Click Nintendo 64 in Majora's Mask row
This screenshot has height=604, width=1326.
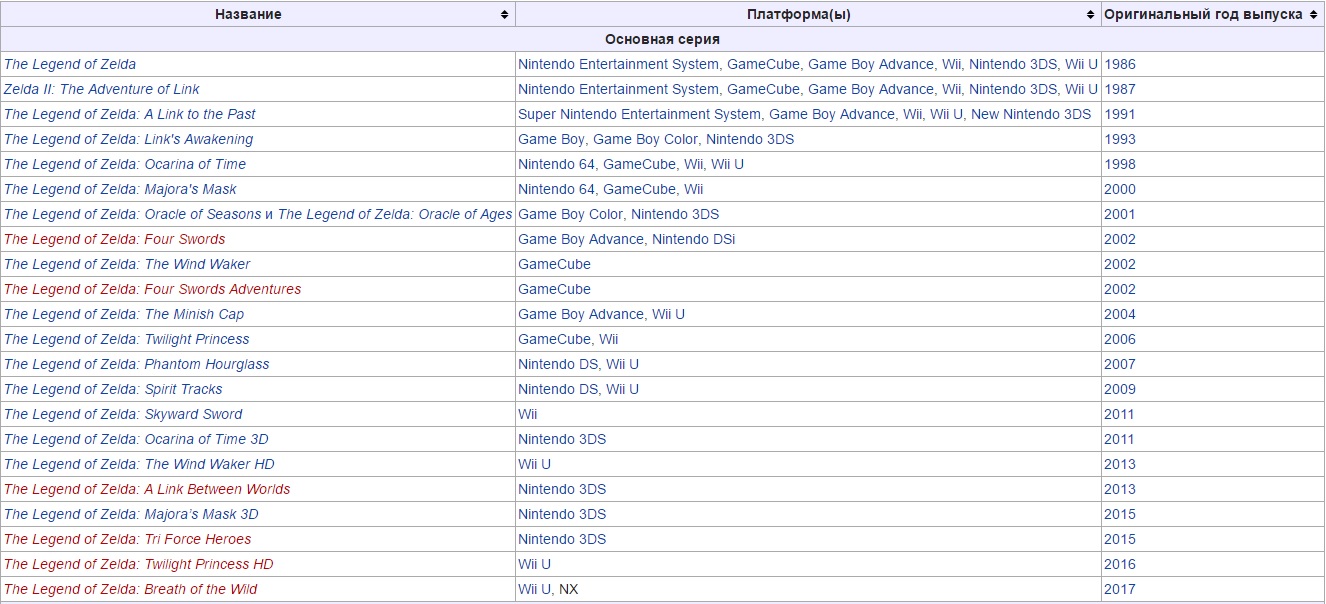[556, 189]
